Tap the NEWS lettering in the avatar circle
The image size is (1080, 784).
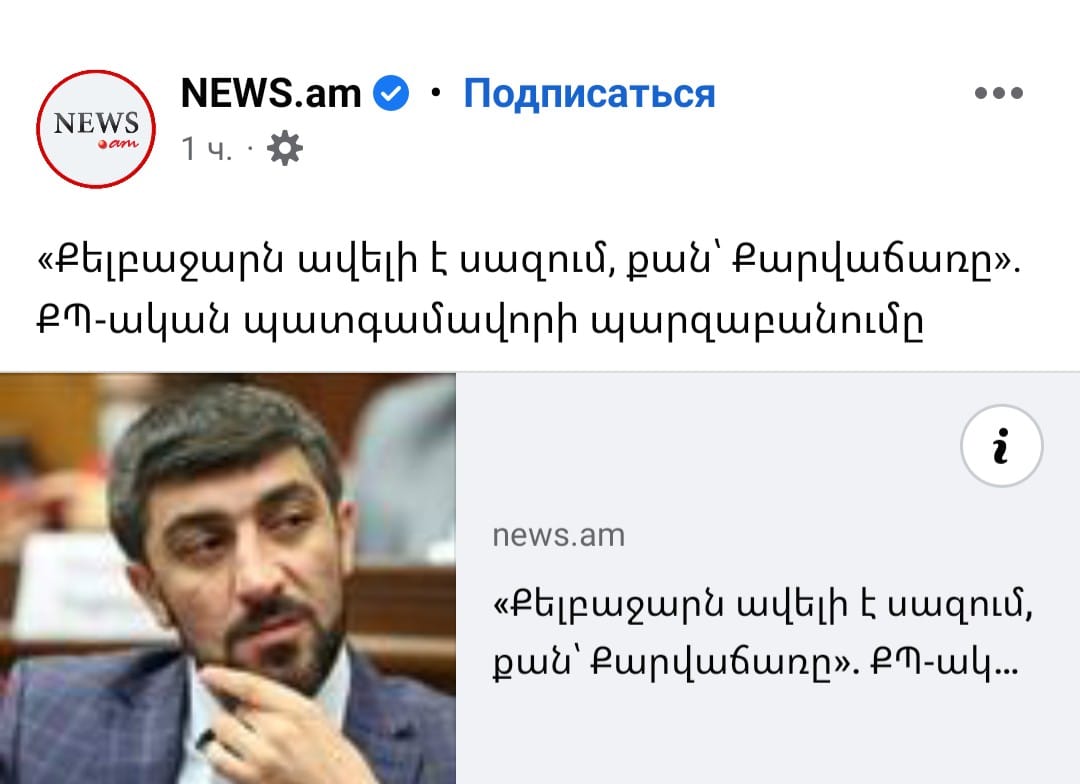[x=96, y=123]
